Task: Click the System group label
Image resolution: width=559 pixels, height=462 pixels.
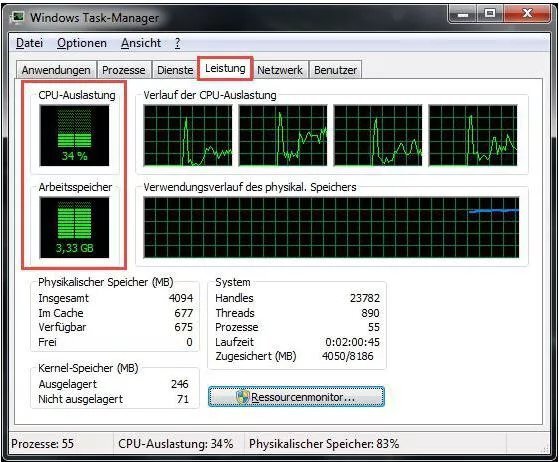Action: coord(233,282)
